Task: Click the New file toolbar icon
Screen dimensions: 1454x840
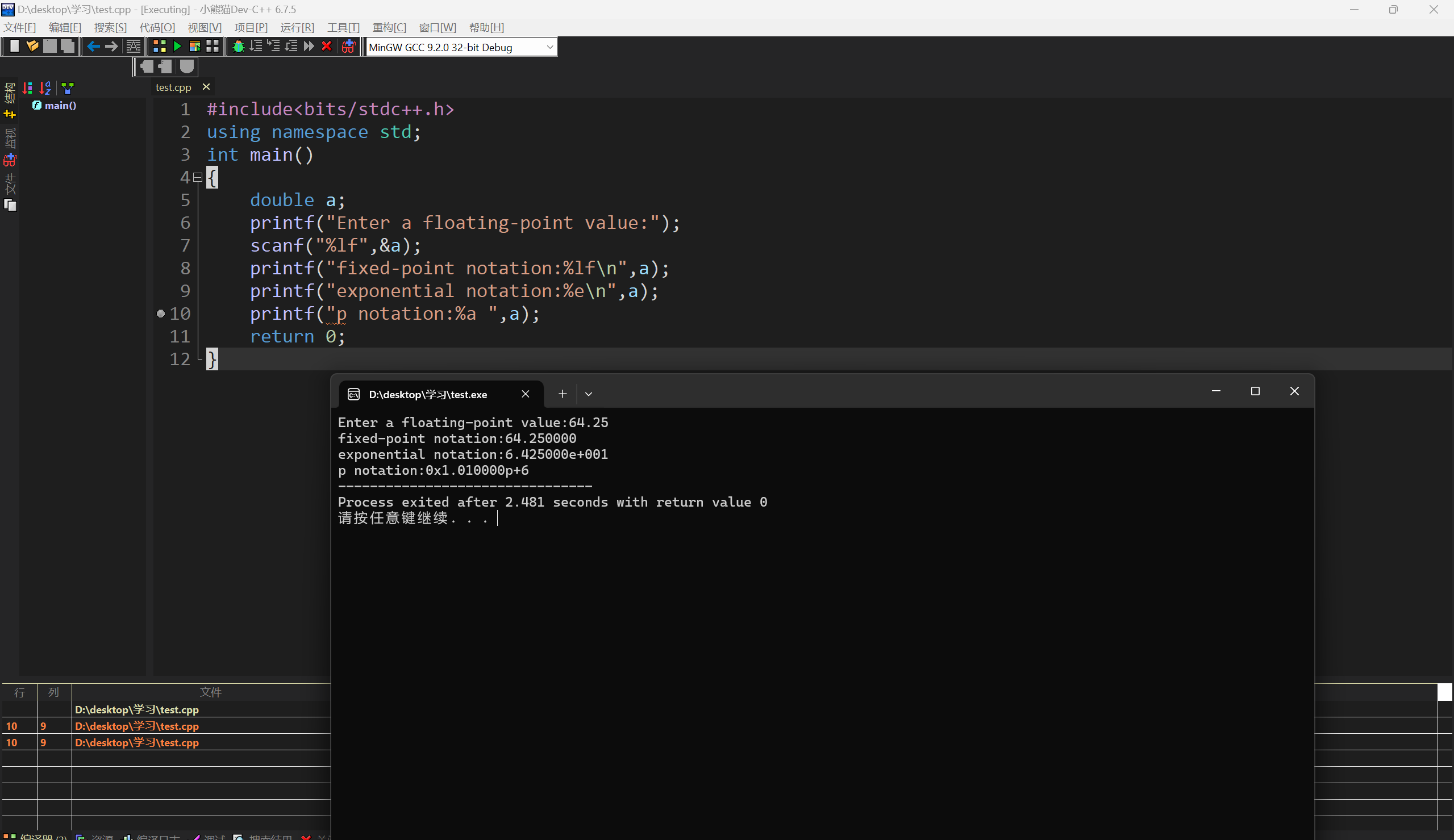Action: [x=14, y=47]
